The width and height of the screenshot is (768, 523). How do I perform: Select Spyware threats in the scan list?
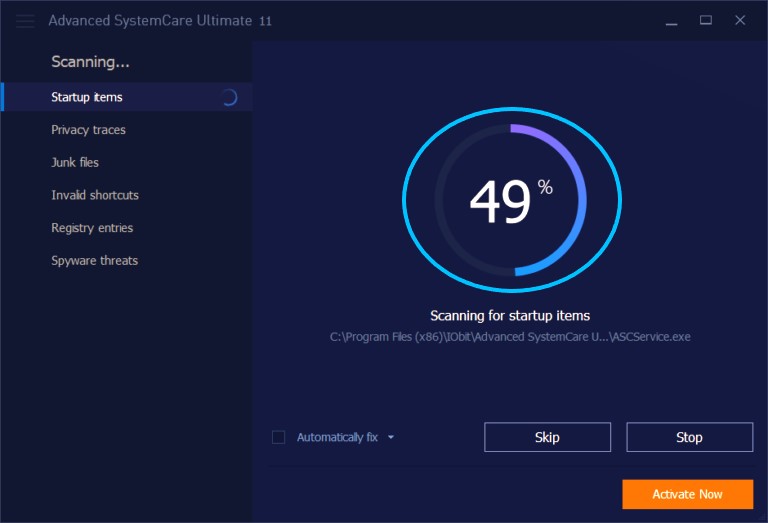point(95,261)
